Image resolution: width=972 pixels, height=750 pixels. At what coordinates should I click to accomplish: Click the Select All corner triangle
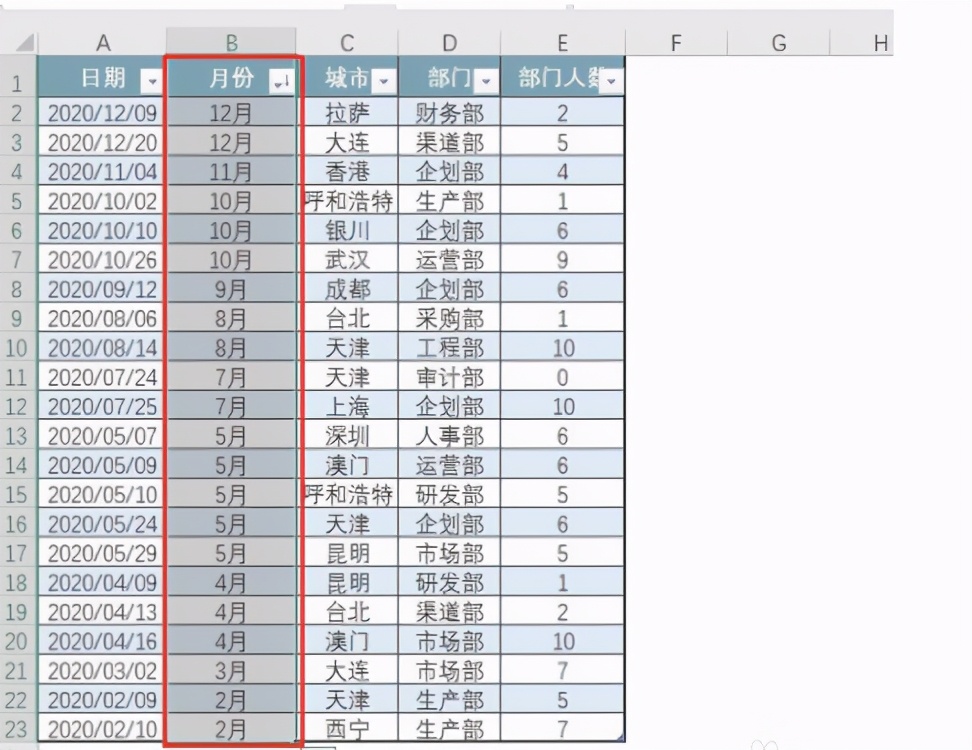(25, 43)
